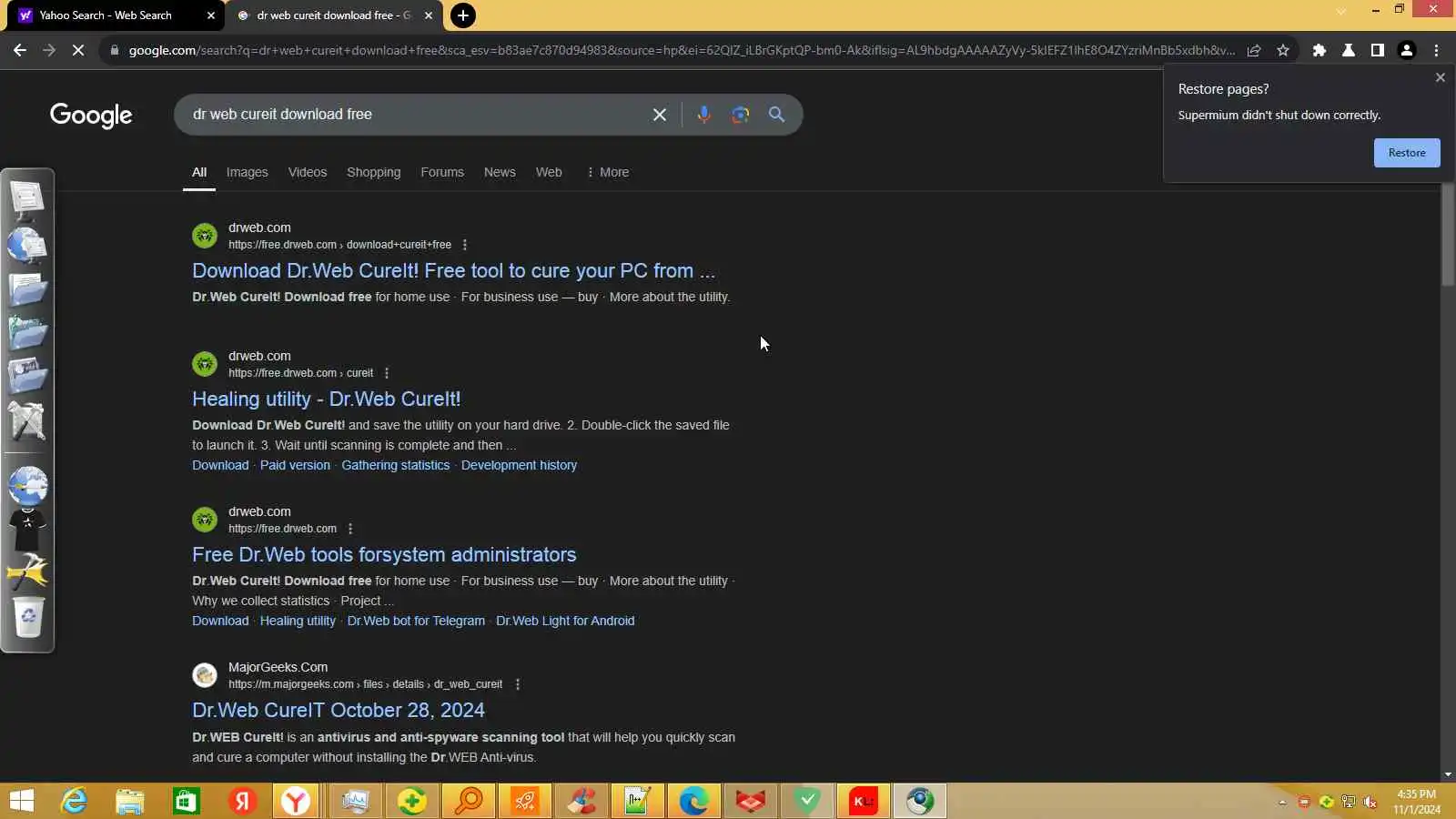This screenshot has width=1456, height=819.
Task: Switch to the Web results tab
Action: click(x=549, y=172)
